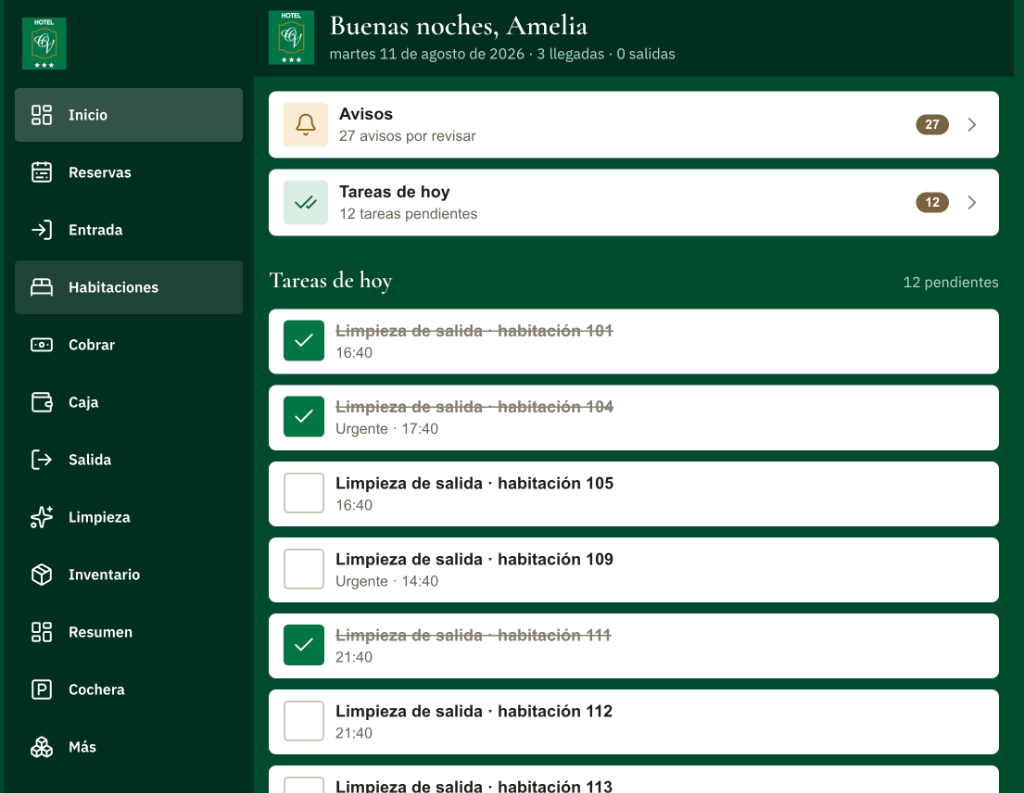Mark habitación 105 cleaning as done
Image resolution: width=1024 pixels, height=793 pixels.
(304, 493)
